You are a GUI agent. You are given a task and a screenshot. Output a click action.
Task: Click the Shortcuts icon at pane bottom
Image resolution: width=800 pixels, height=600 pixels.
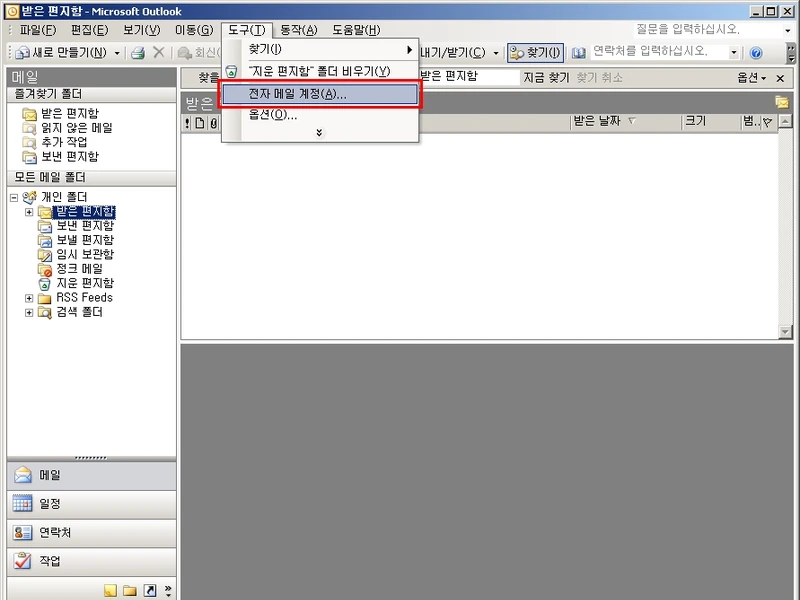[150, 590]
